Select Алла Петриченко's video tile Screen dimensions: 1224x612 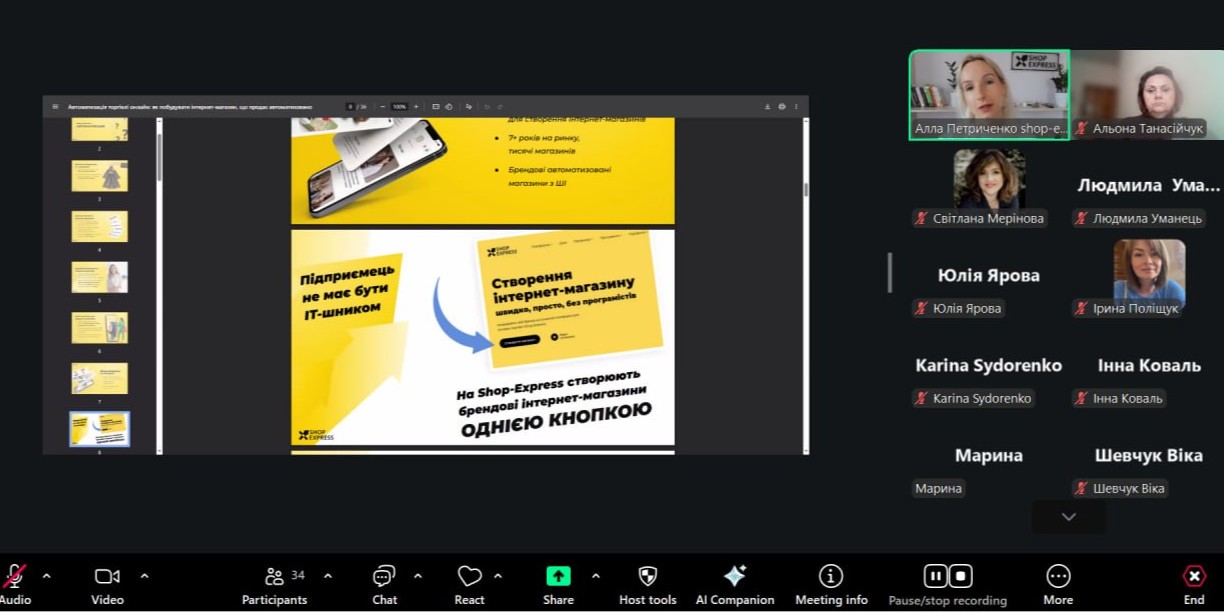pyautogui.click(x=989, y=95)
